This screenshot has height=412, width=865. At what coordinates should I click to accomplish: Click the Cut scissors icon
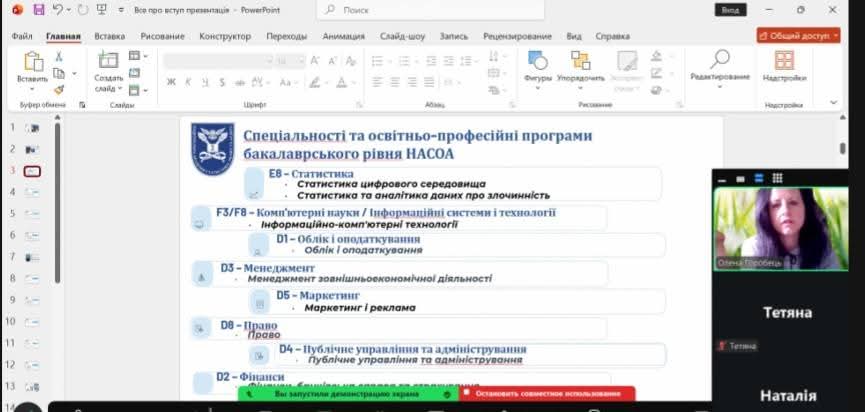point(60,57)
